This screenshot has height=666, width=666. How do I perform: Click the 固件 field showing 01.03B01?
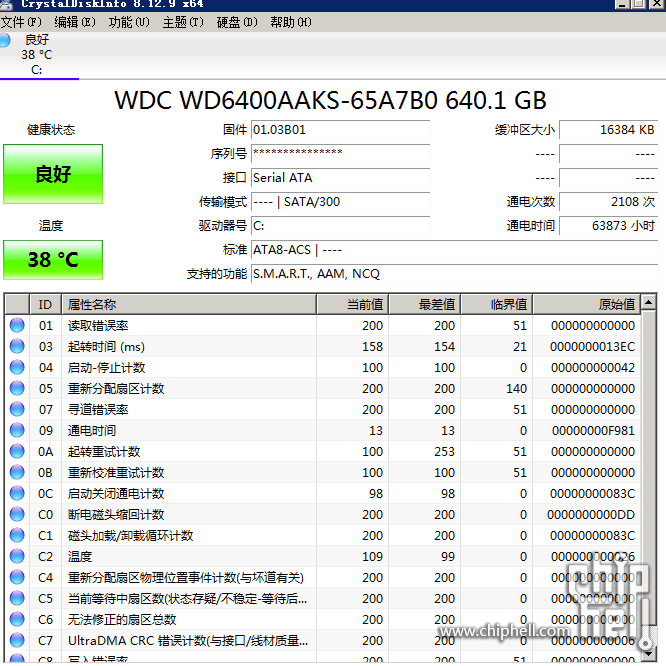[x=341, y=130]
